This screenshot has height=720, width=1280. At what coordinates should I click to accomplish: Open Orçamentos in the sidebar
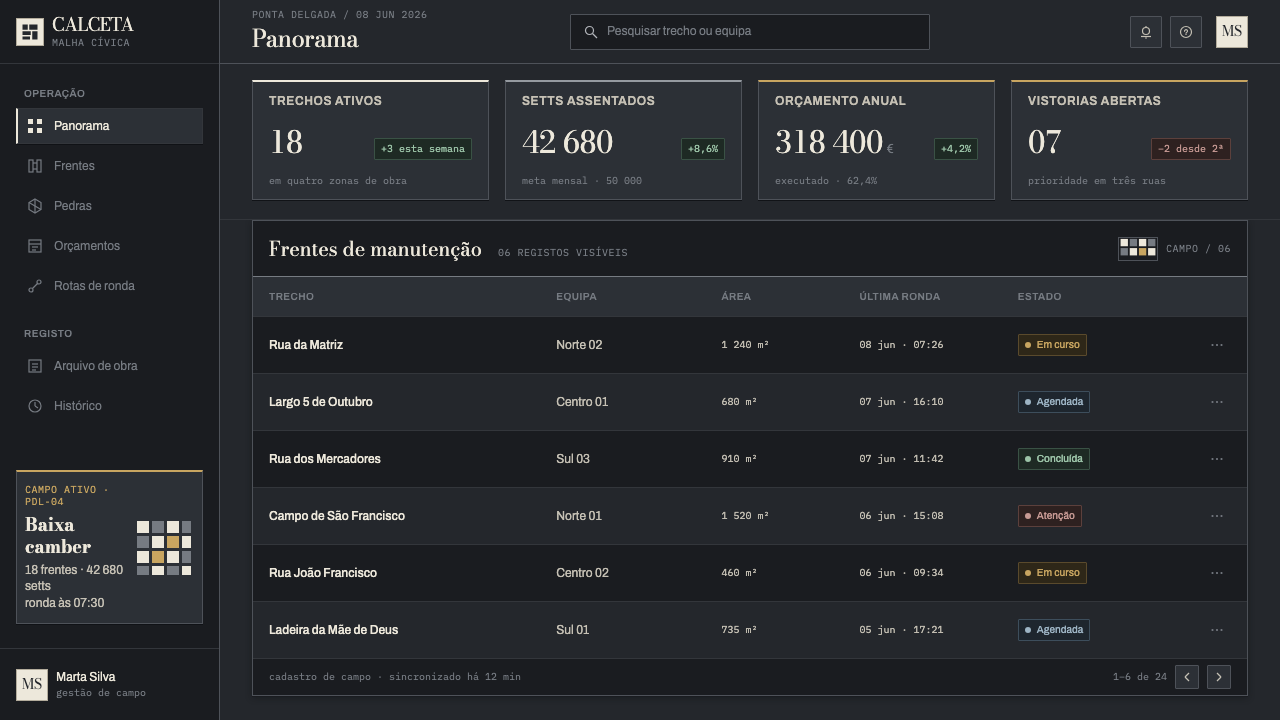(x=110, y=246)
